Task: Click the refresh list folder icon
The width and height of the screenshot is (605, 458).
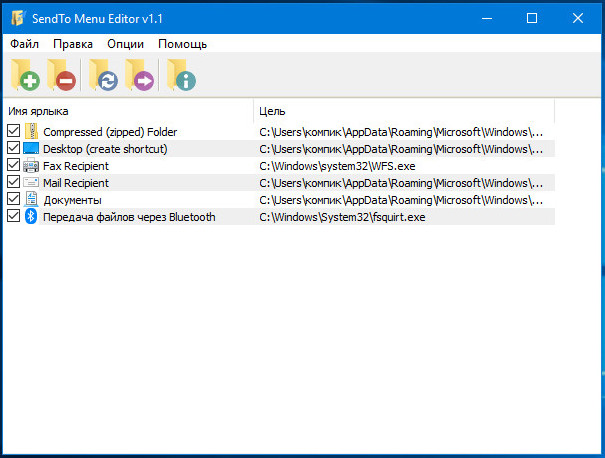Action: coord(103,75)
